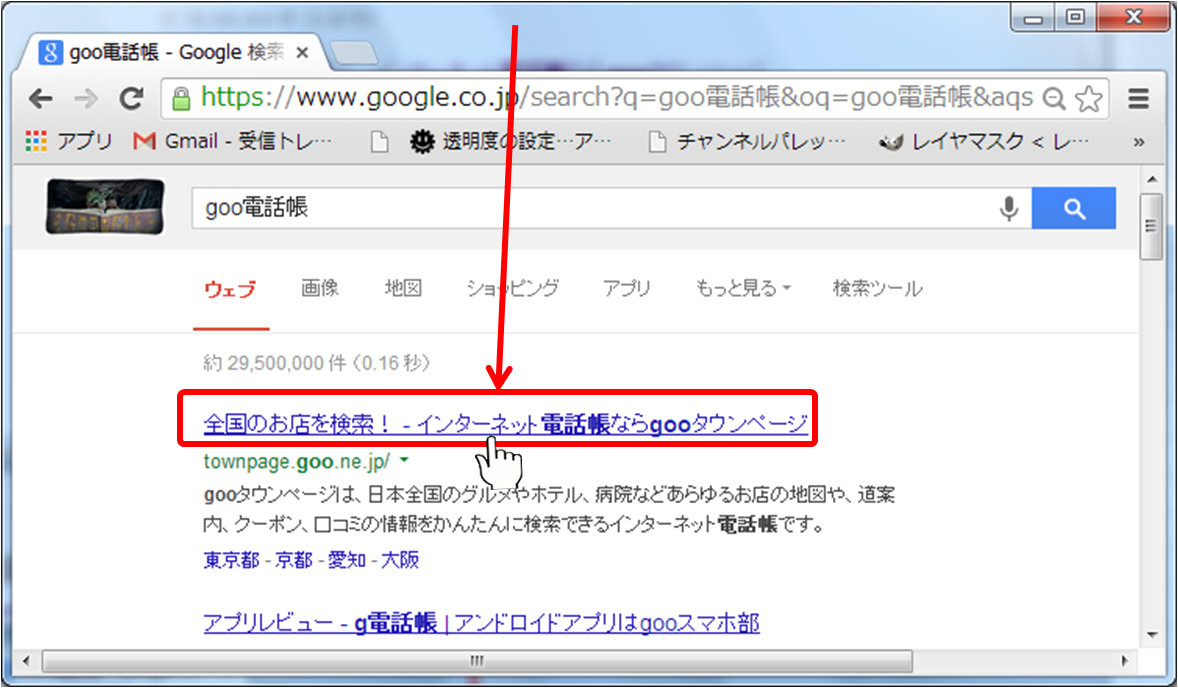The height and width of the screenshot is (688, 1178).
Task: Click the back navigation arrow
Action: pyautogui.click(x=39, y=98)
